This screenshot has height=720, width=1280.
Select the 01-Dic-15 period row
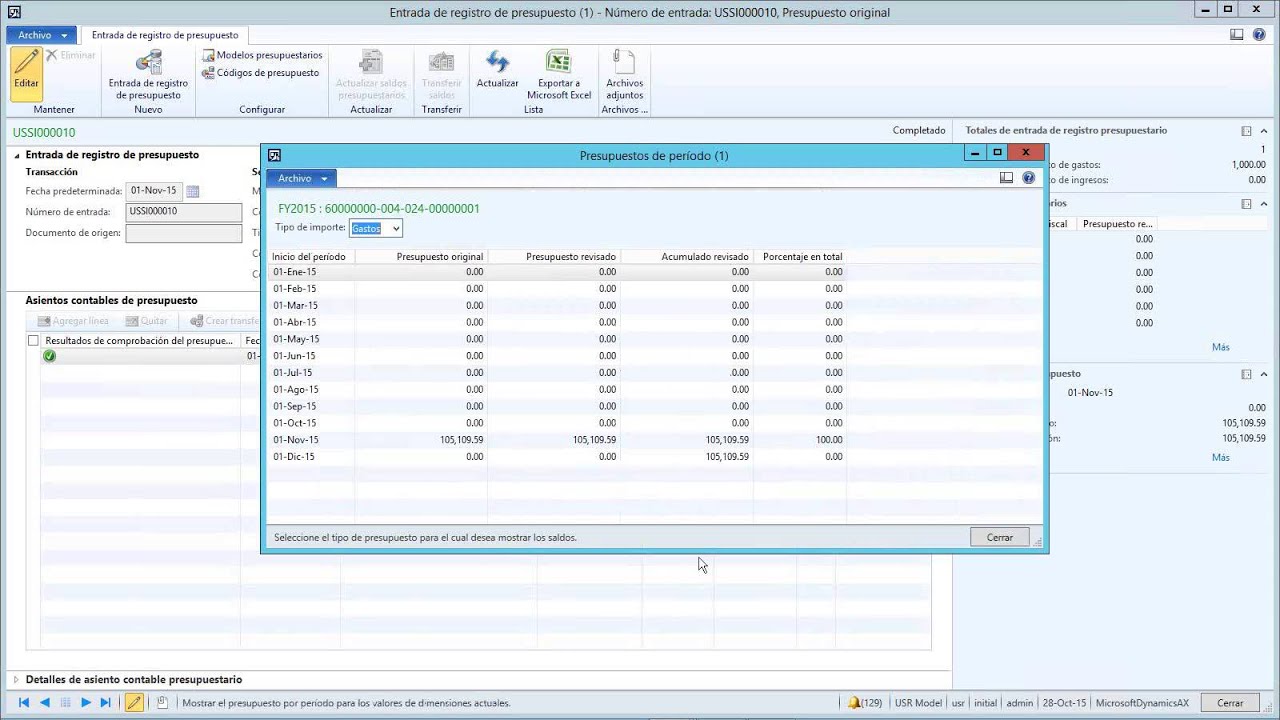(557, 457)
